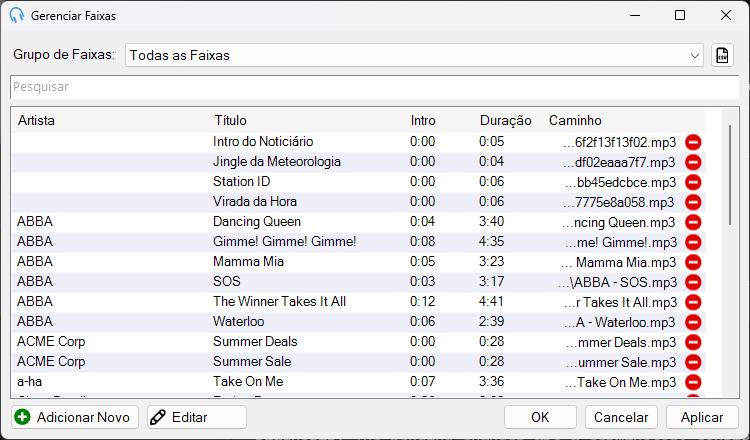Confirm with the OK button
This screenshot has width=750, height=440.
[x=540, y=417]
